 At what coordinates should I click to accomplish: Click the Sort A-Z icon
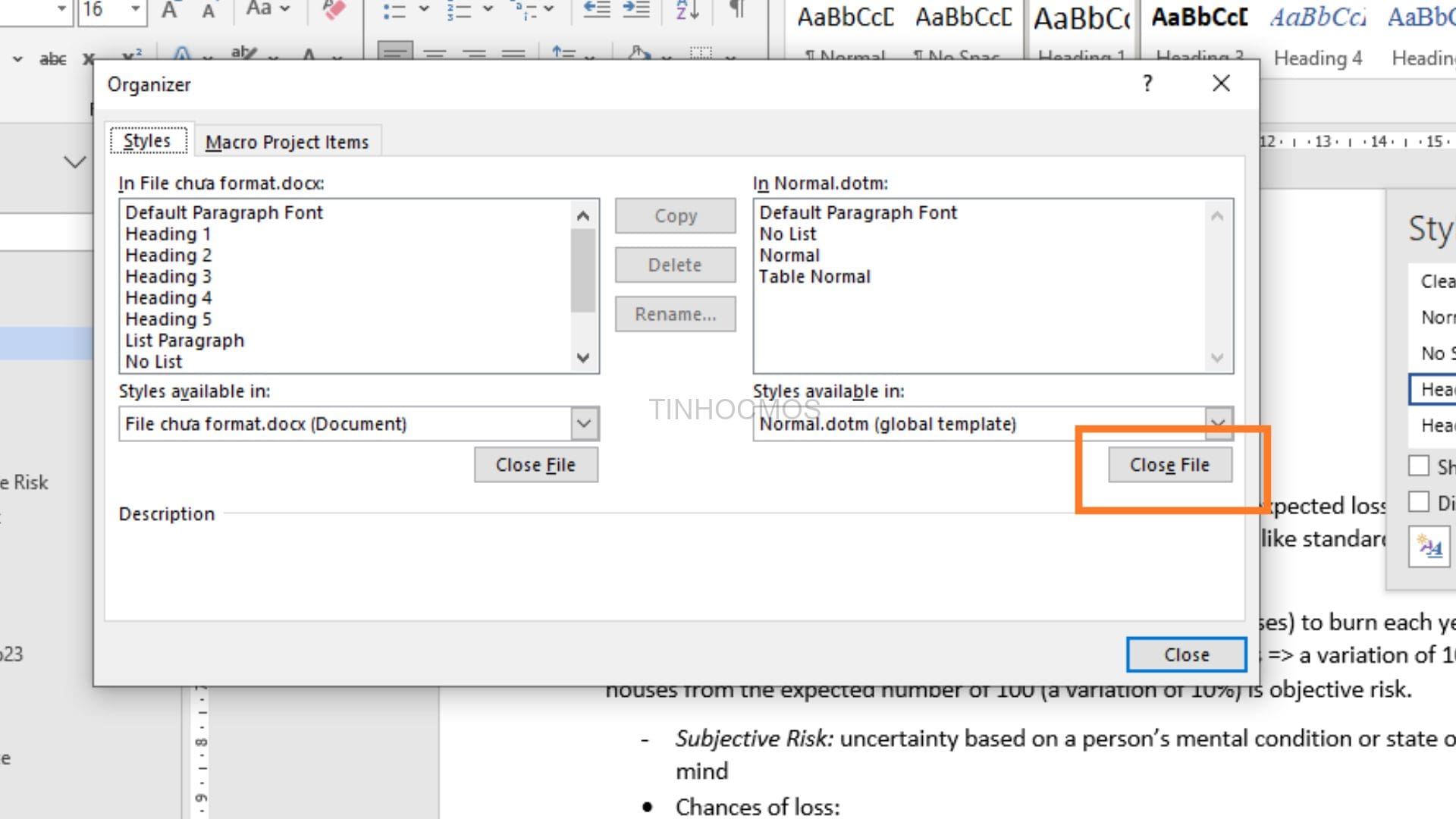(687, 10)
